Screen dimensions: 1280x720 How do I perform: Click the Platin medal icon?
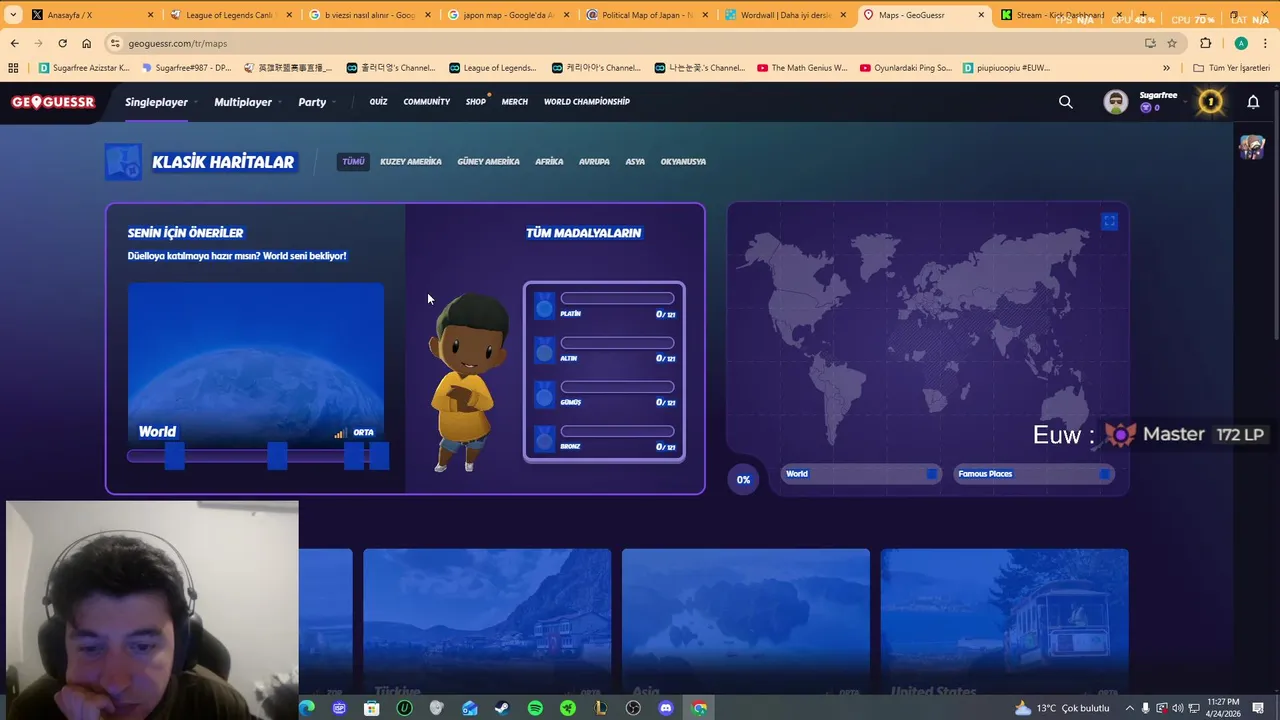coord(544,308)
